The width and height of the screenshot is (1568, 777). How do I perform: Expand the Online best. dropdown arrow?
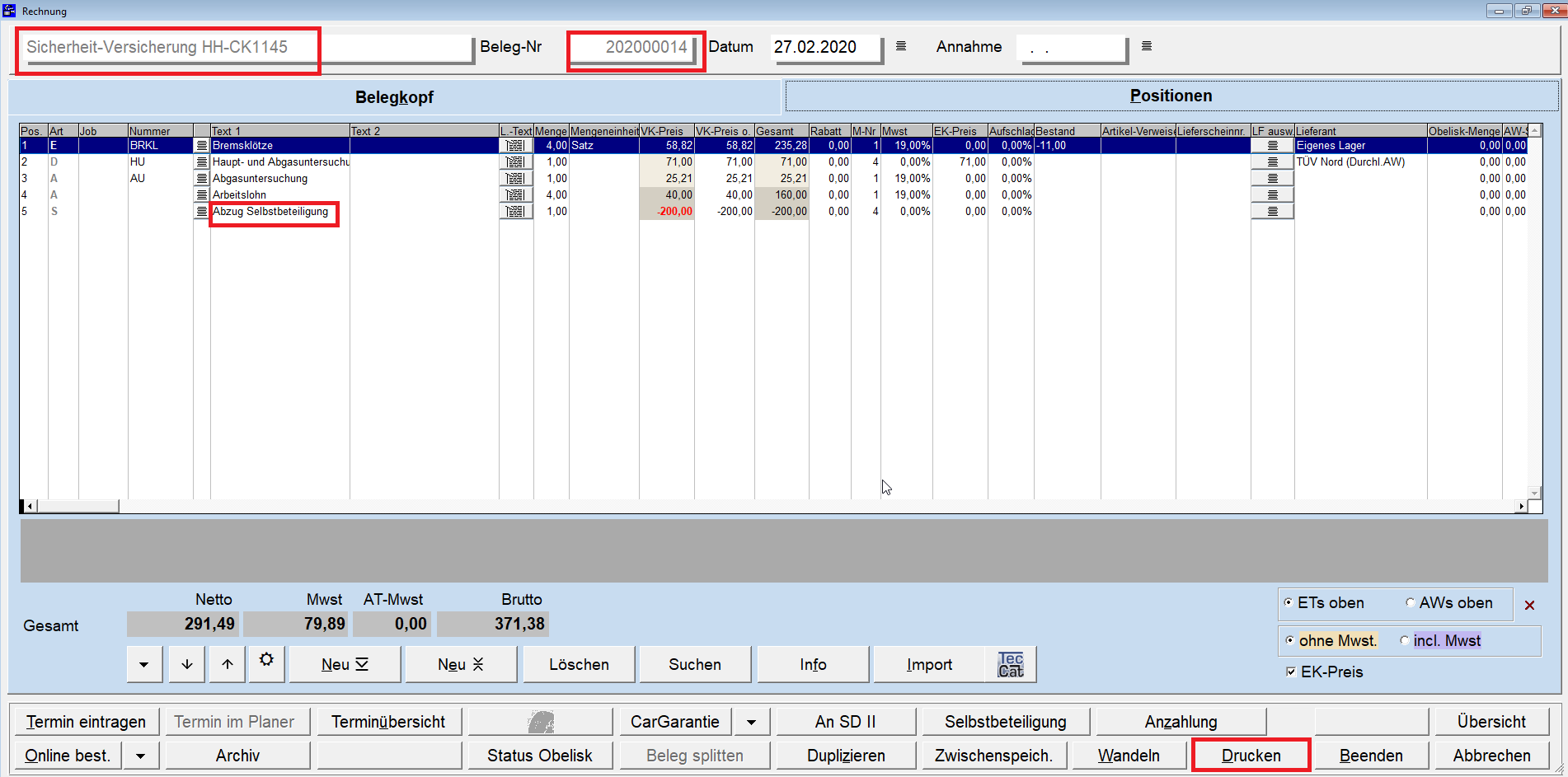[141, 756]
